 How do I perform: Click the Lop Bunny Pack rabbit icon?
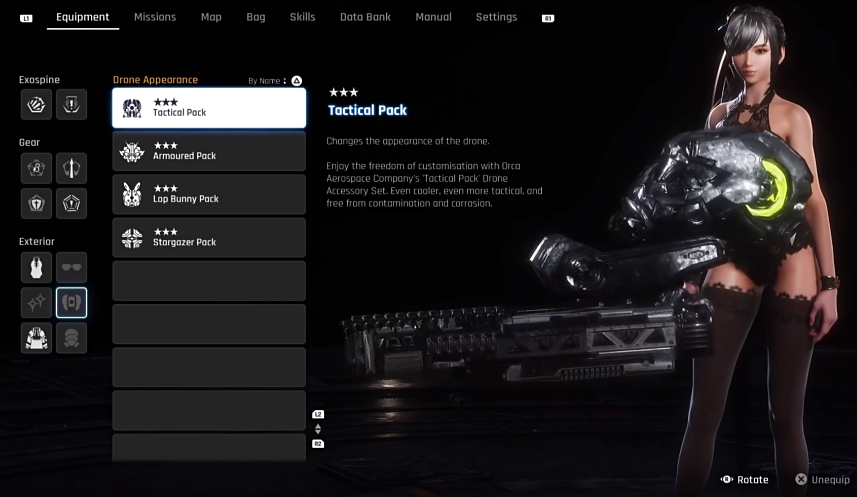pos(132,195)
